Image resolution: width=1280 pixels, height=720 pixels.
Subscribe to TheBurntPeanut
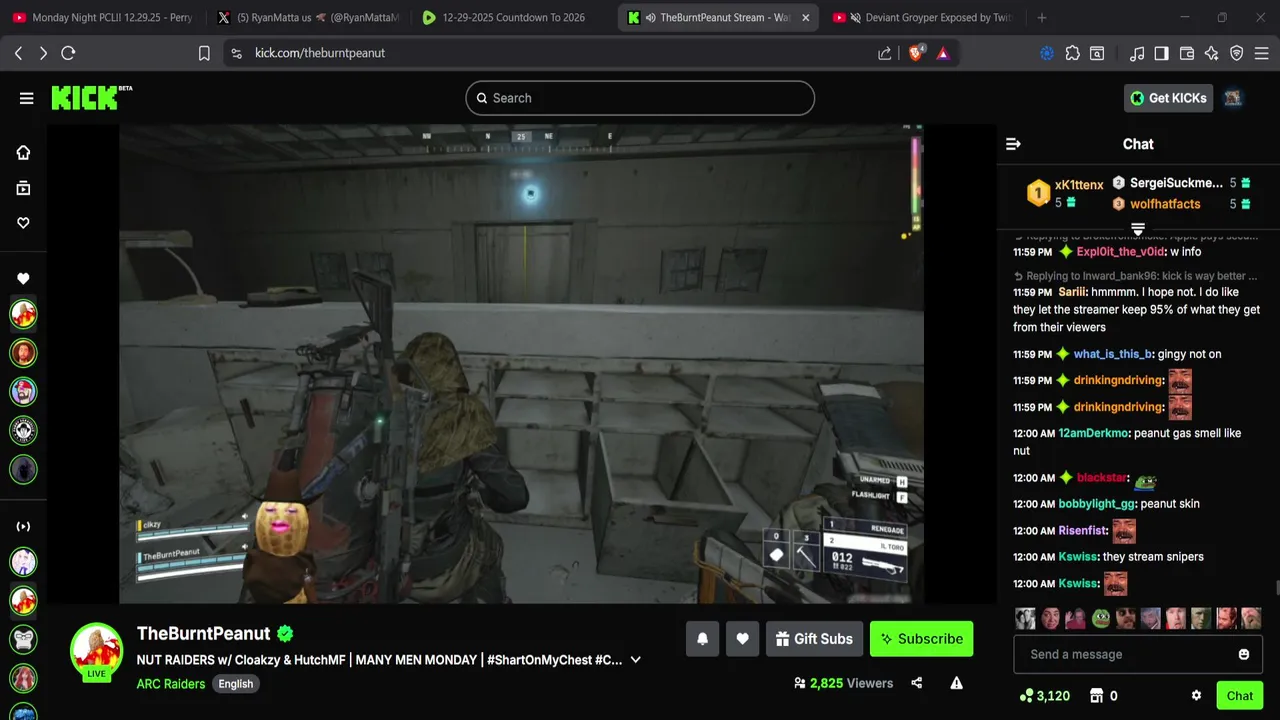921,639
